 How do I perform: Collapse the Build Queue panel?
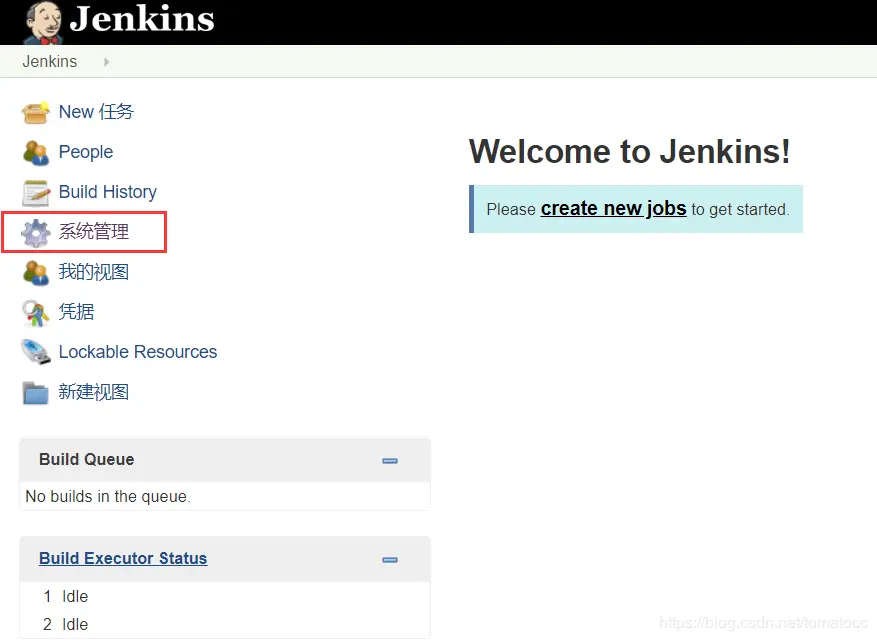pos(390,461)
